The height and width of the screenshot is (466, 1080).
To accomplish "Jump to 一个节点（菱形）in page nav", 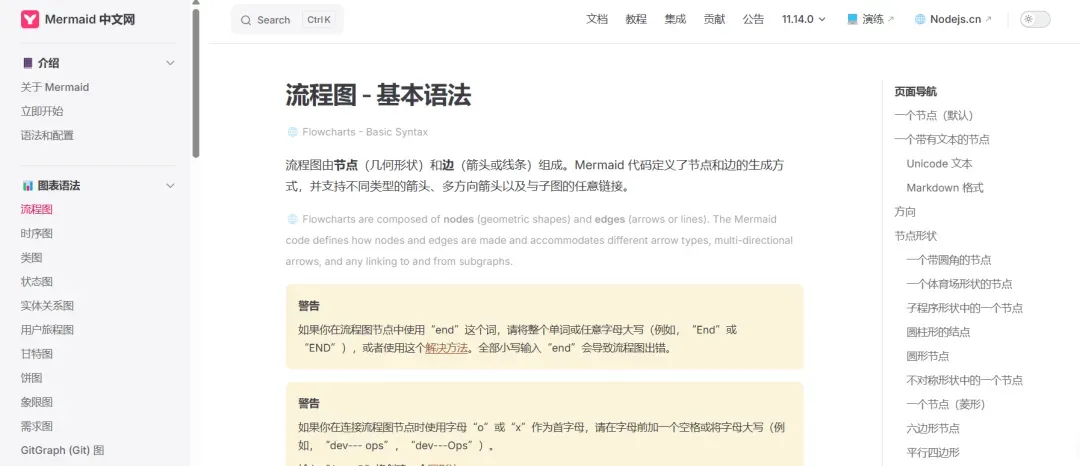I will point(946,405).
